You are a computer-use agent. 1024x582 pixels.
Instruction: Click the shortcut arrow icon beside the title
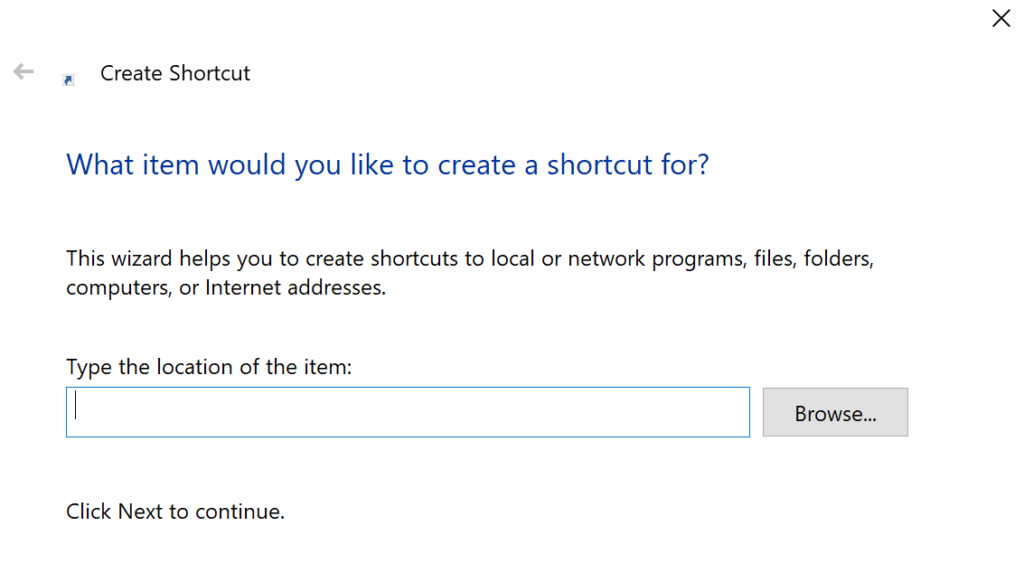coord(68,78)
